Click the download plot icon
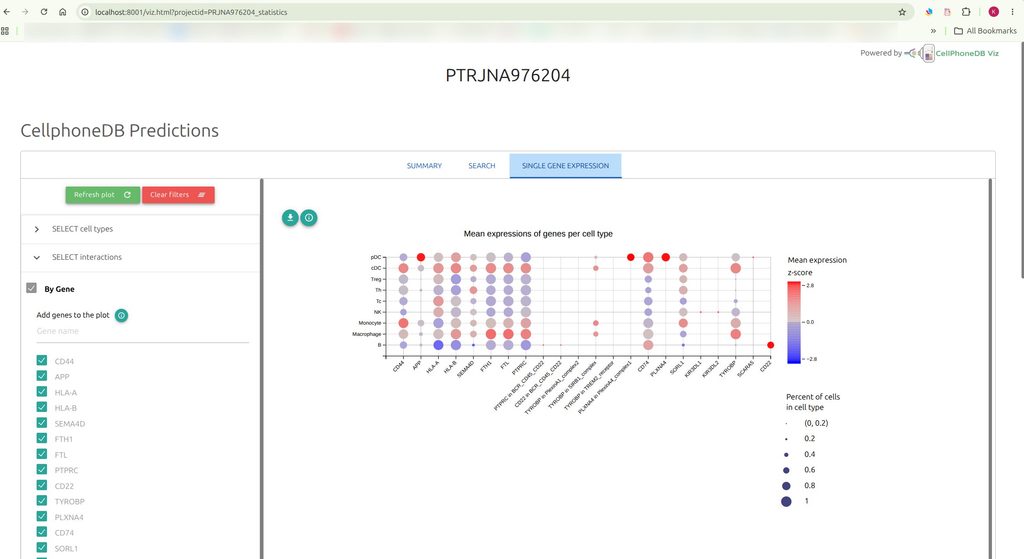The height and width of the screenshot is (559, 1024). (290, 217)
